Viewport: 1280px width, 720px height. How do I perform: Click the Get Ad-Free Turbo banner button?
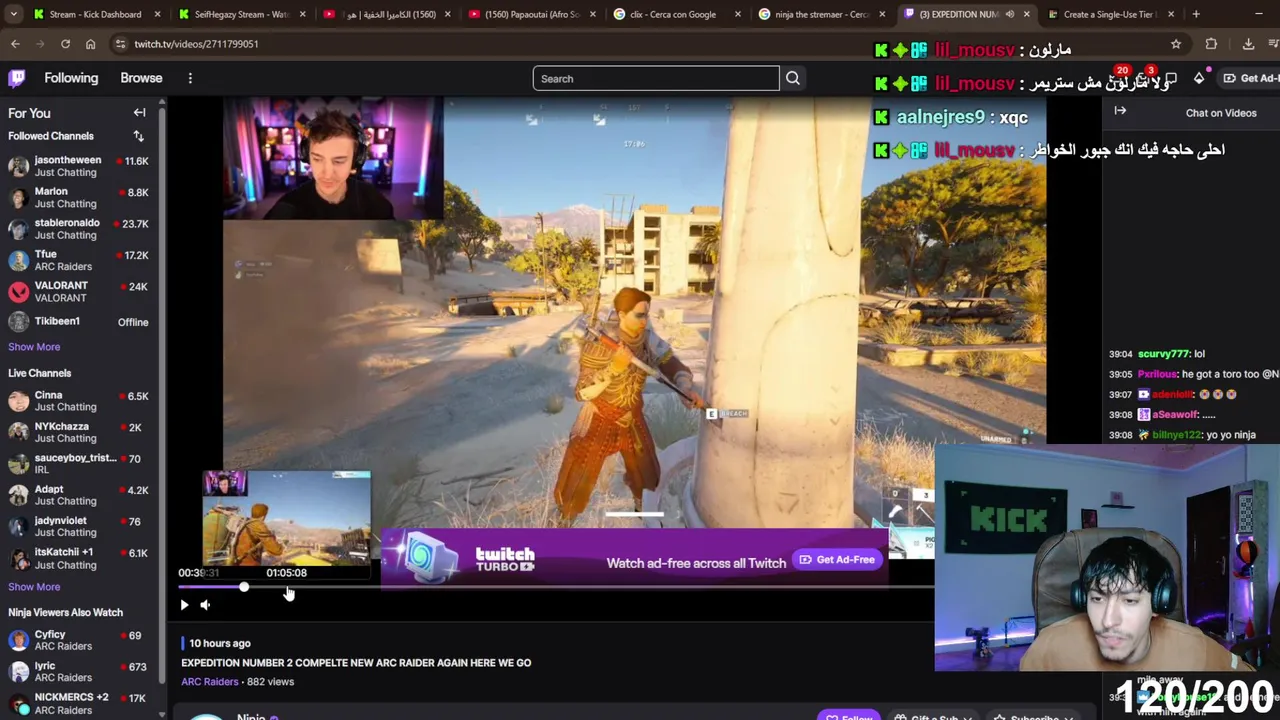click(837, 560)
